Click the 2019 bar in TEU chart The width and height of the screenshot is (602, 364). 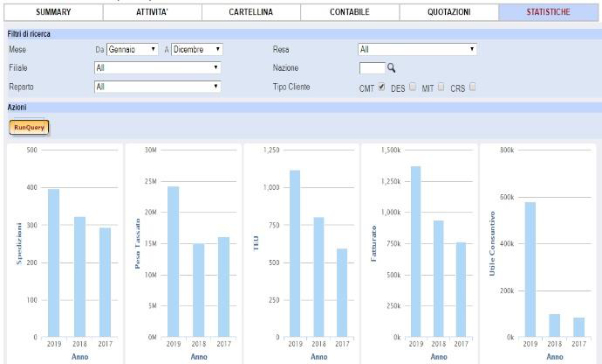(295, 253)
